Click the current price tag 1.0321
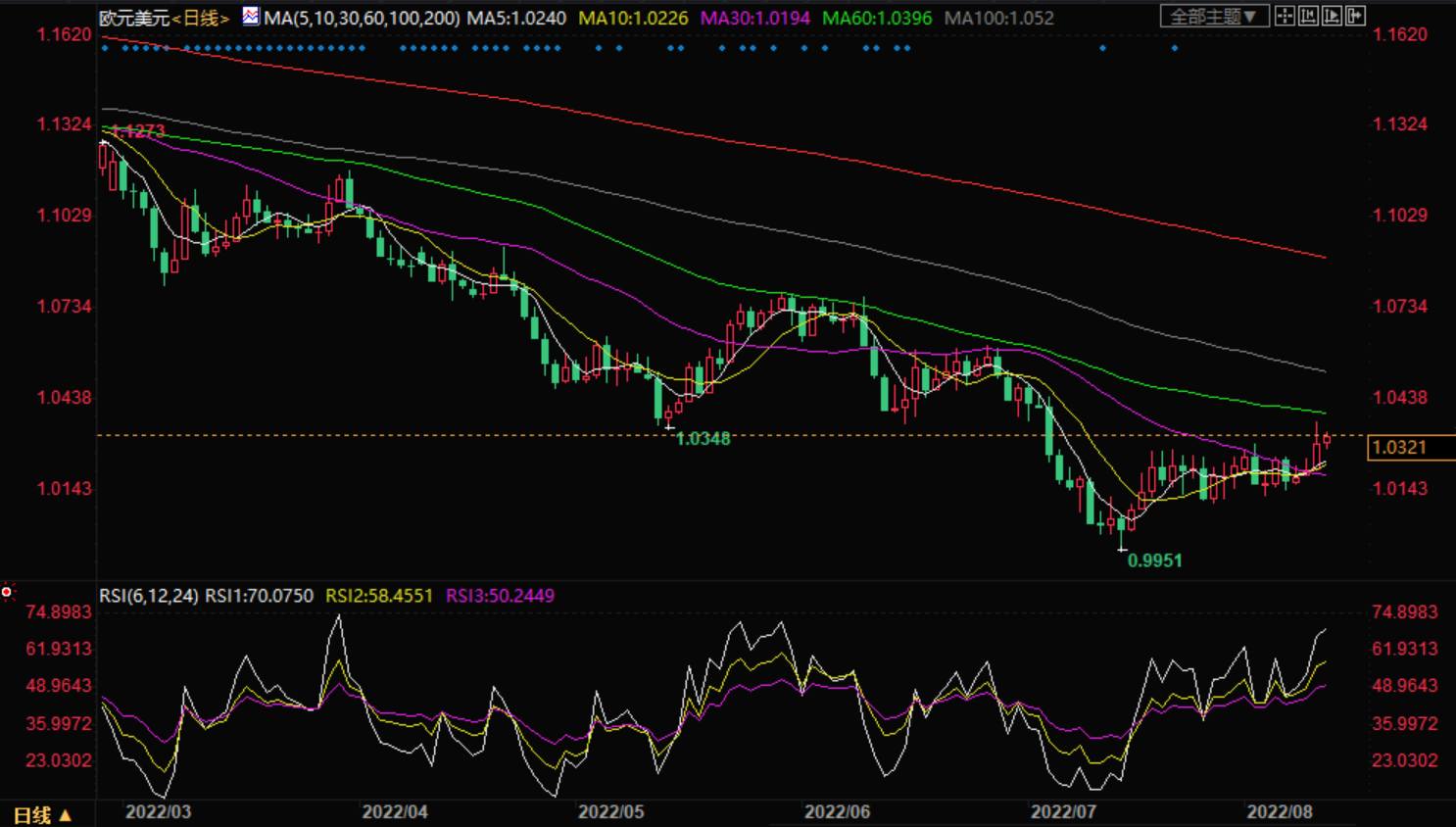The height and width of the screenshot is (827, 1456). click(x=1402, y=448)
